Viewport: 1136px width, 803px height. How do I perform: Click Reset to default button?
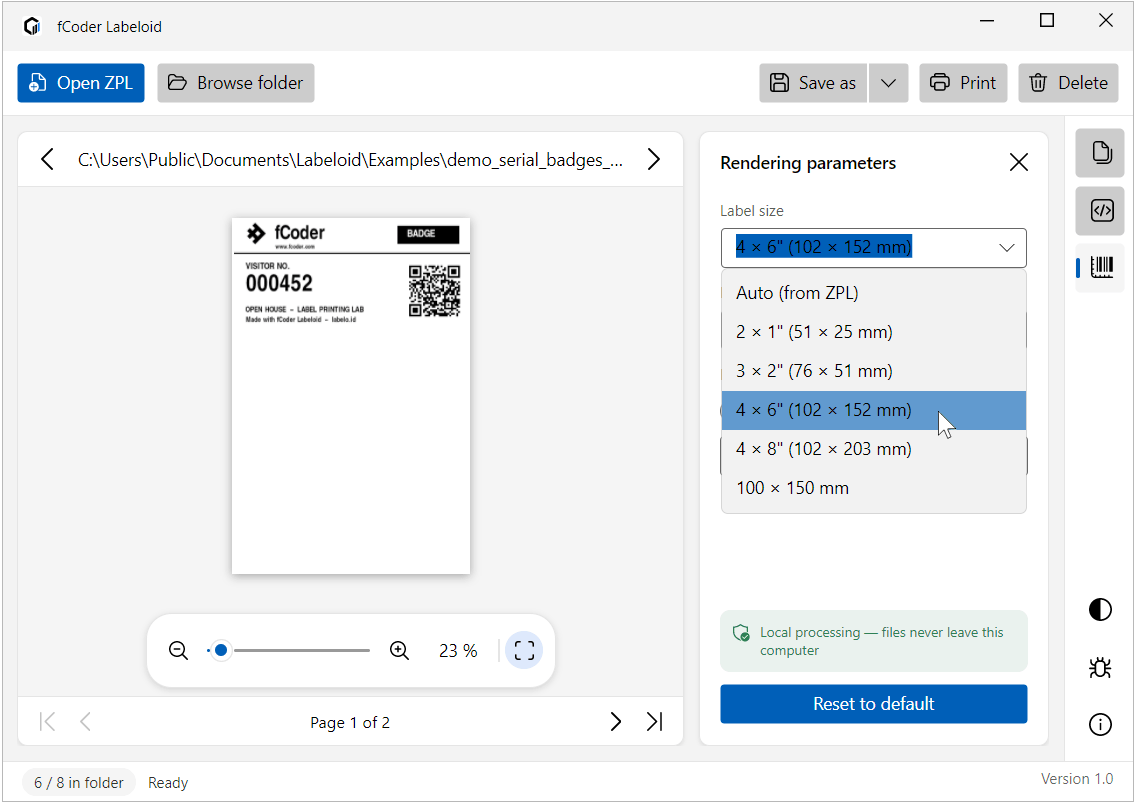click(x=874, y=704)
